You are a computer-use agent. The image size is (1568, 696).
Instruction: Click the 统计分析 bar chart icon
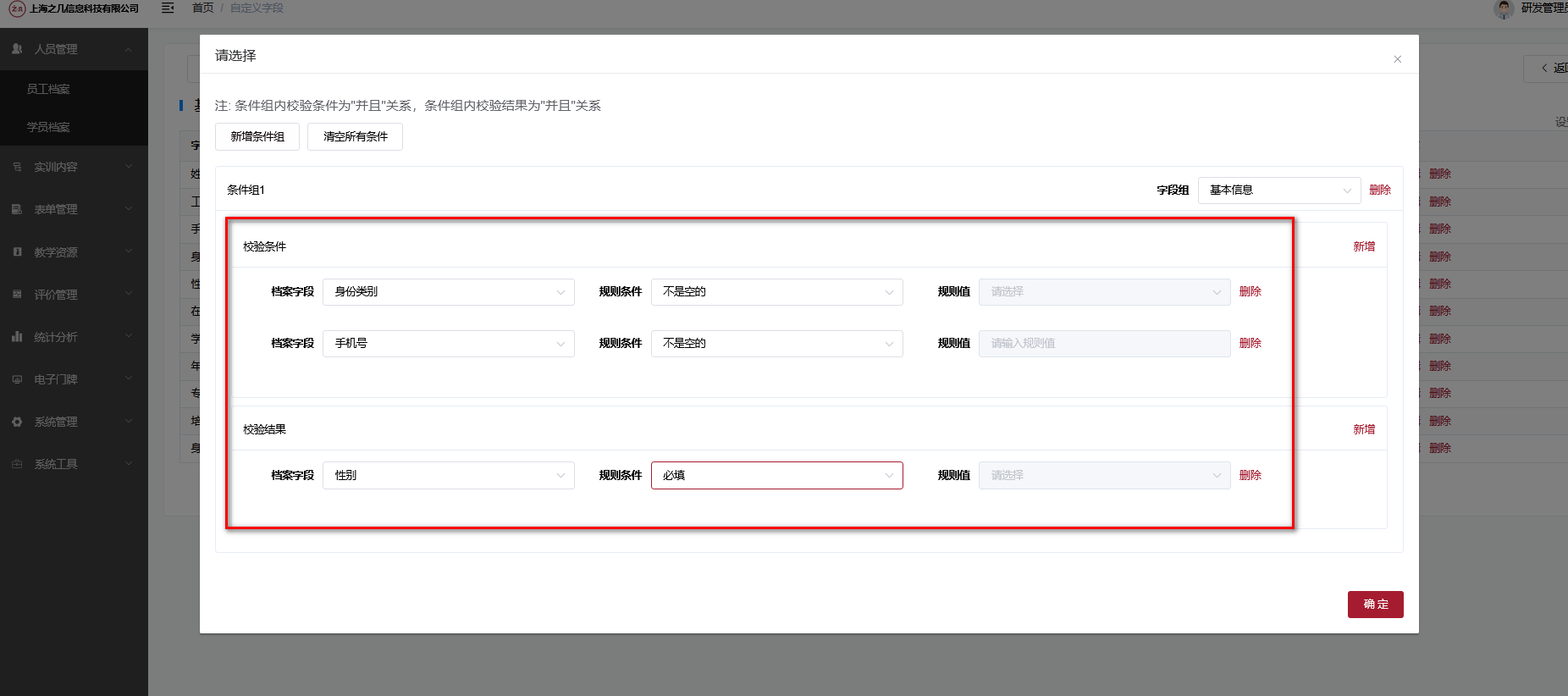17,336
